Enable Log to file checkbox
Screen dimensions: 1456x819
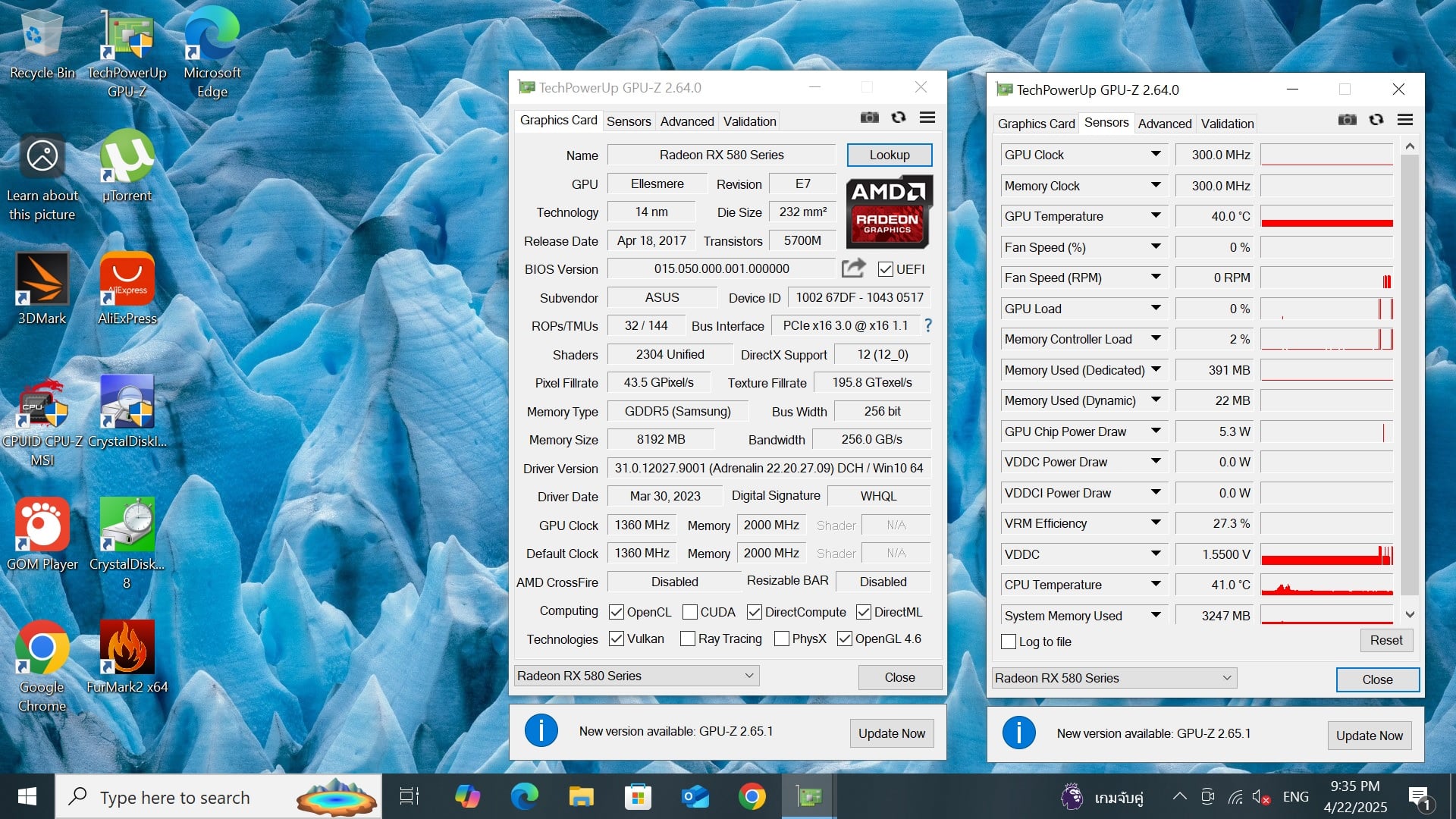click(1009, 642)
